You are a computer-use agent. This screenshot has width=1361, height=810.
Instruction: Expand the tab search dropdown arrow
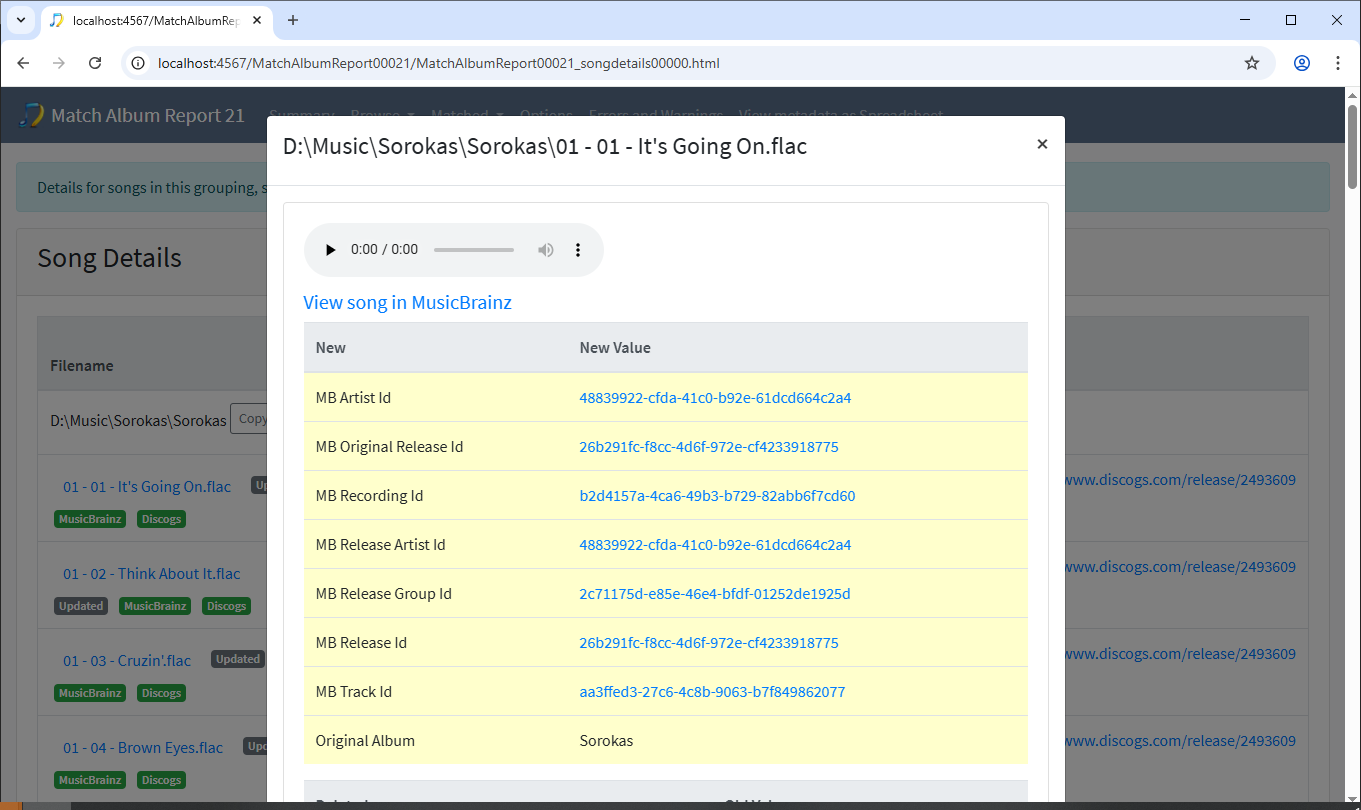pos(20,20)
